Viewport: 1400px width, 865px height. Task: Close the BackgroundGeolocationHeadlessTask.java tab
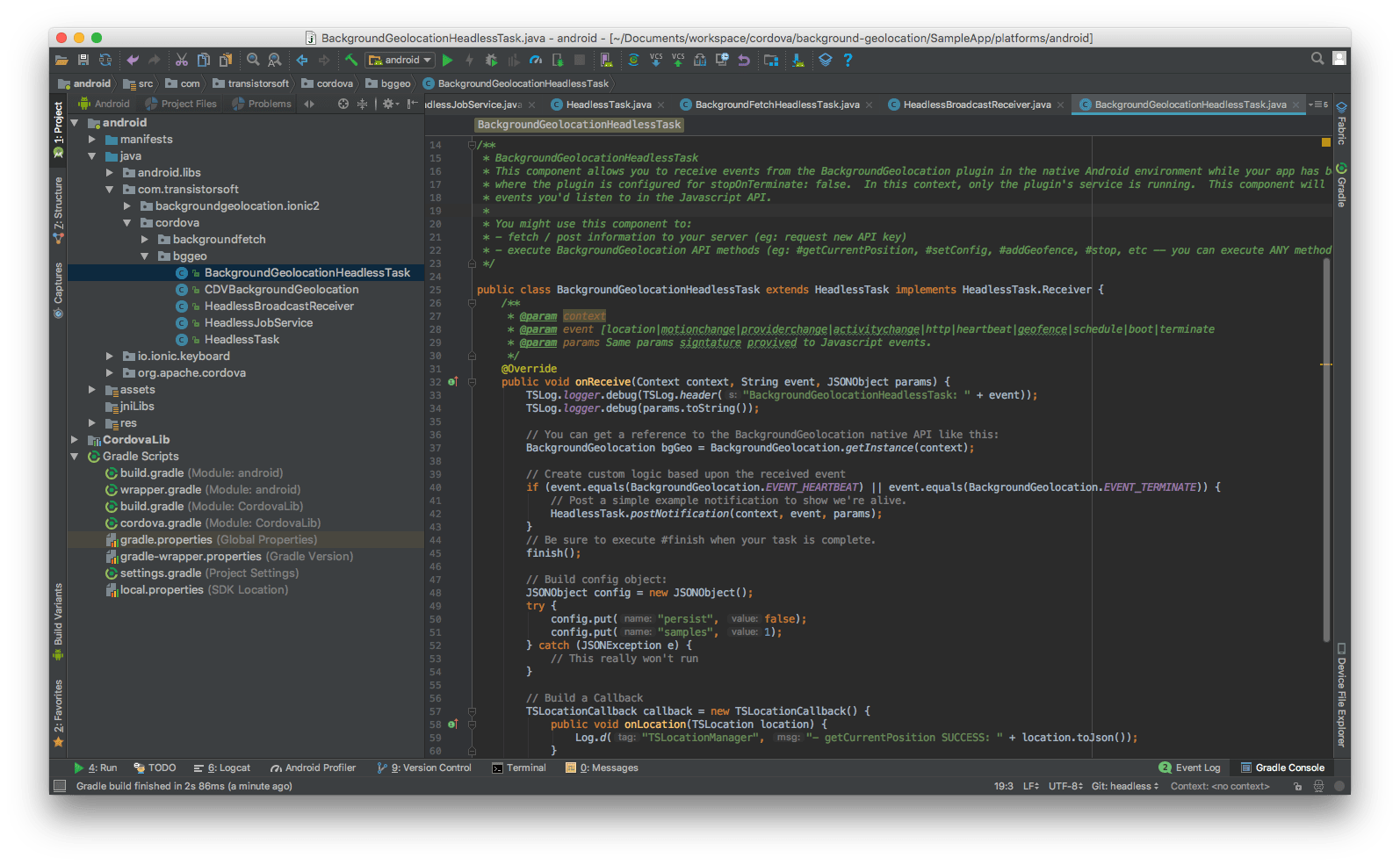1296,105
